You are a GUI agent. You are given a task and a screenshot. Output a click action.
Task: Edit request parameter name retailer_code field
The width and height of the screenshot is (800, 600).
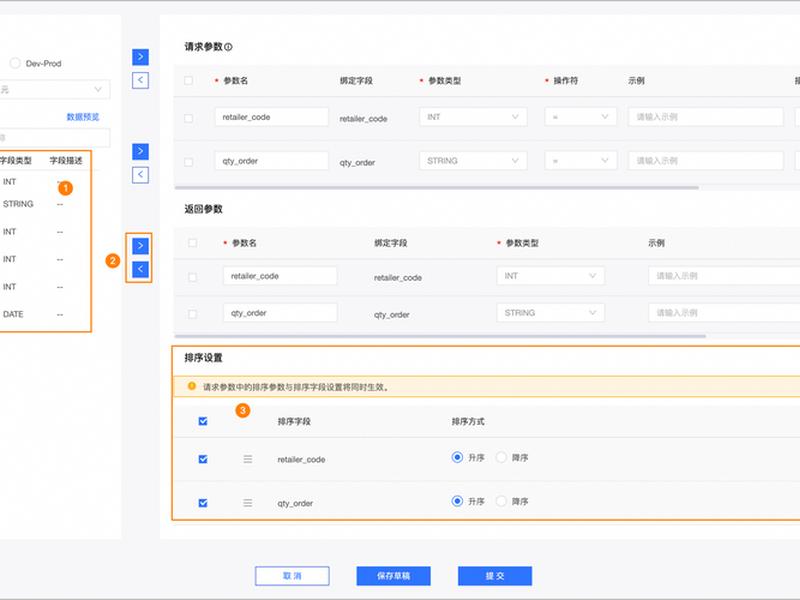pos(271,117)
